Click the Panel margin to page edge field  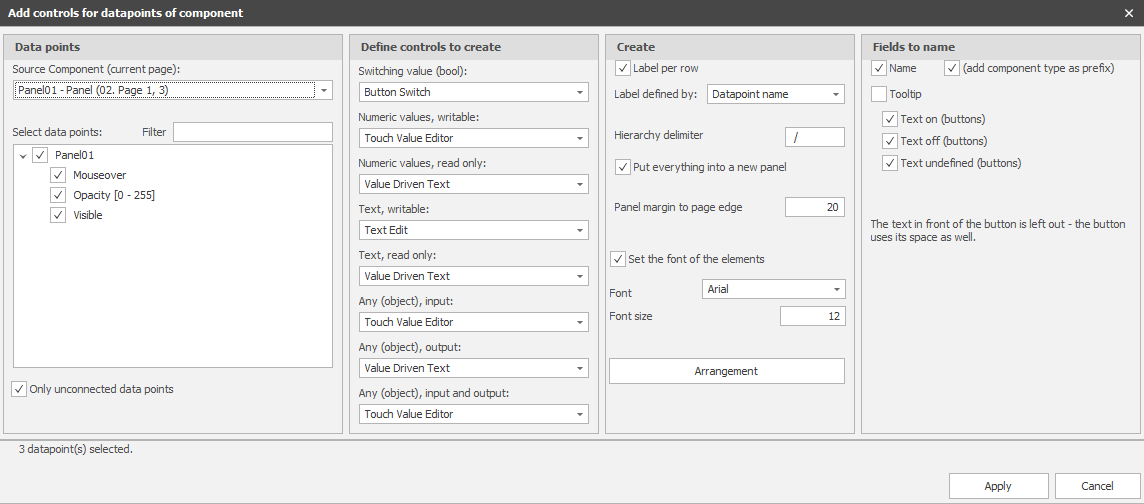[815, 206]
